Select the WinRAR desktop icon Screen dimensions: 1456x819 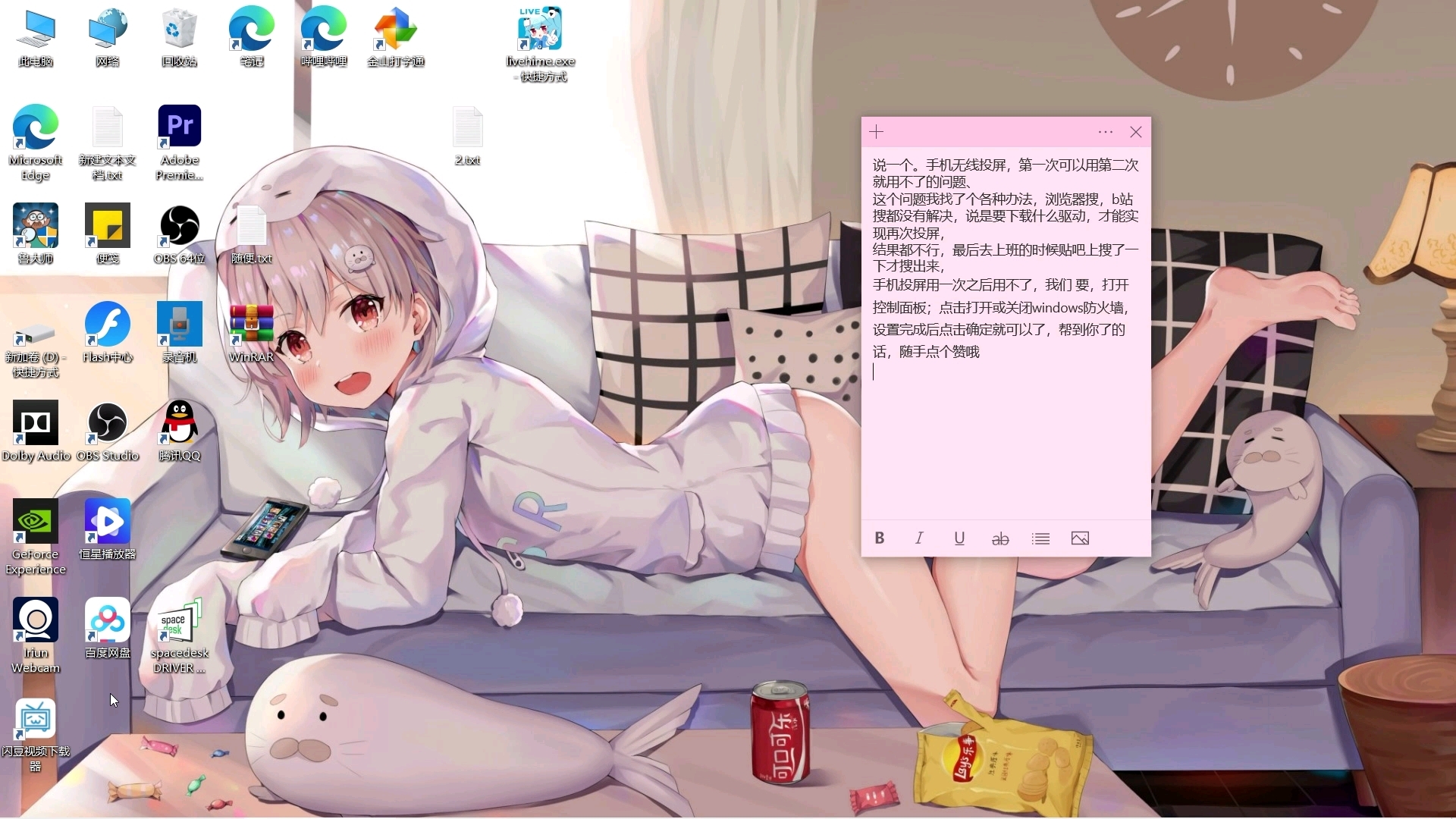click(x=251, y=325)
